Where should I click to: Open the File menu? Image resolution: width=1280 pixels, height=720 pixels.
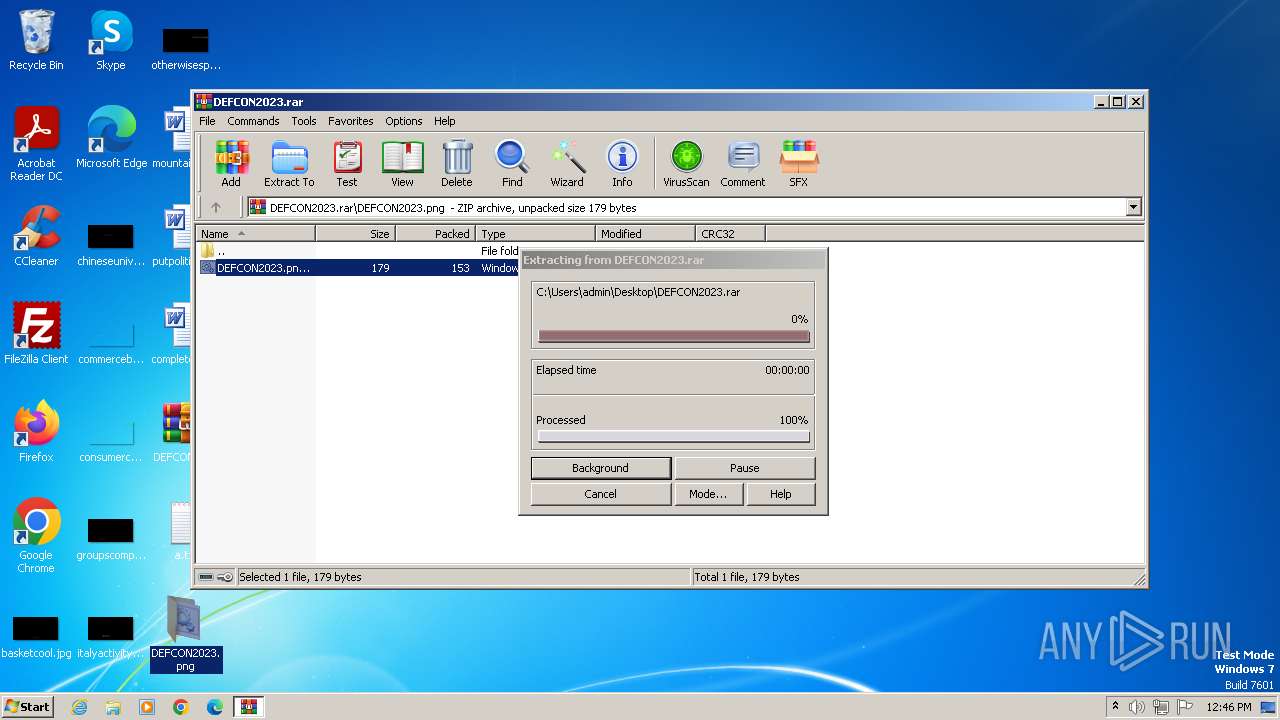point(207,121)
